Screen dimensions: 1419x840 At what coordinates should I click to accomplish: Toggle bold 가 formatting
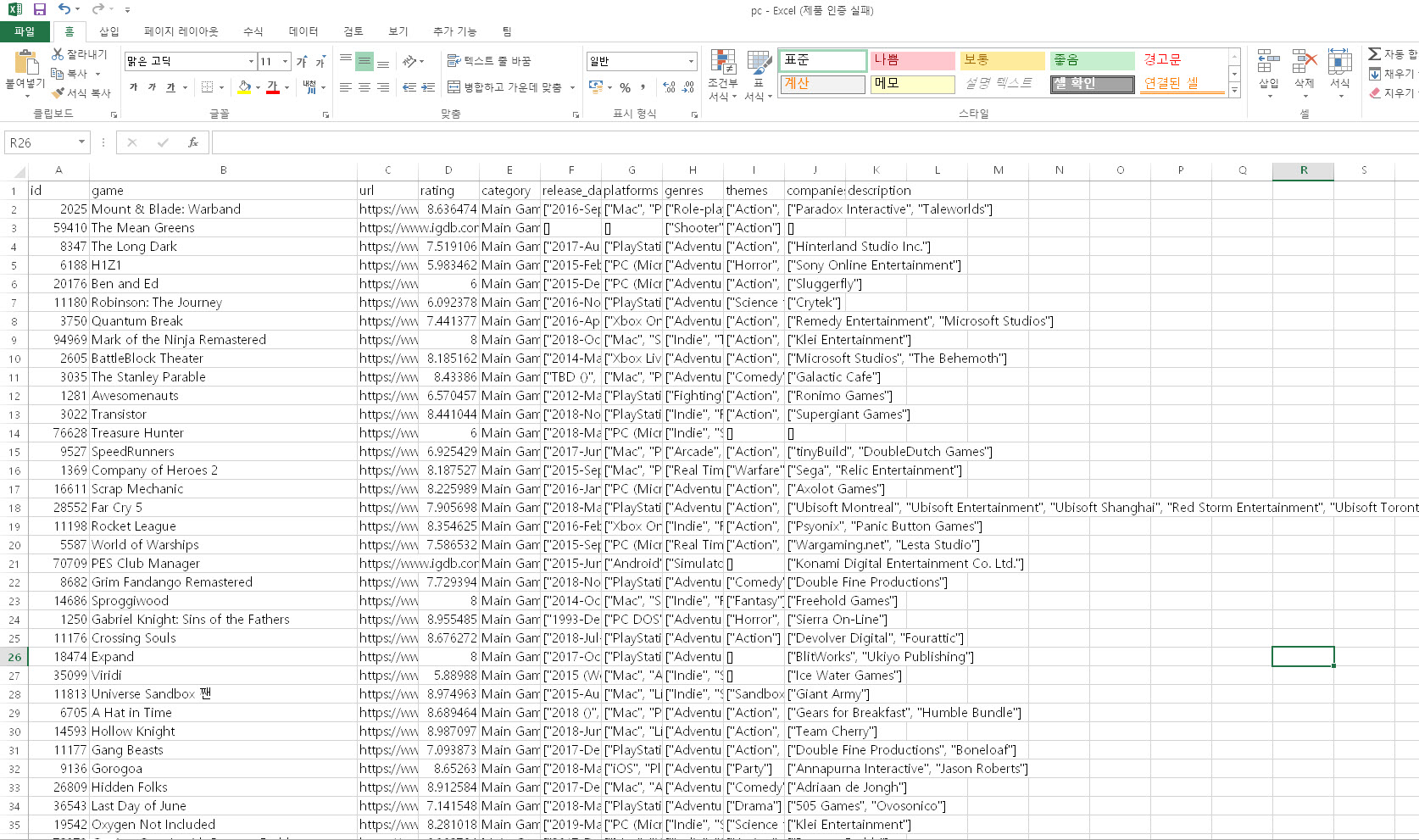click(133, 87)
